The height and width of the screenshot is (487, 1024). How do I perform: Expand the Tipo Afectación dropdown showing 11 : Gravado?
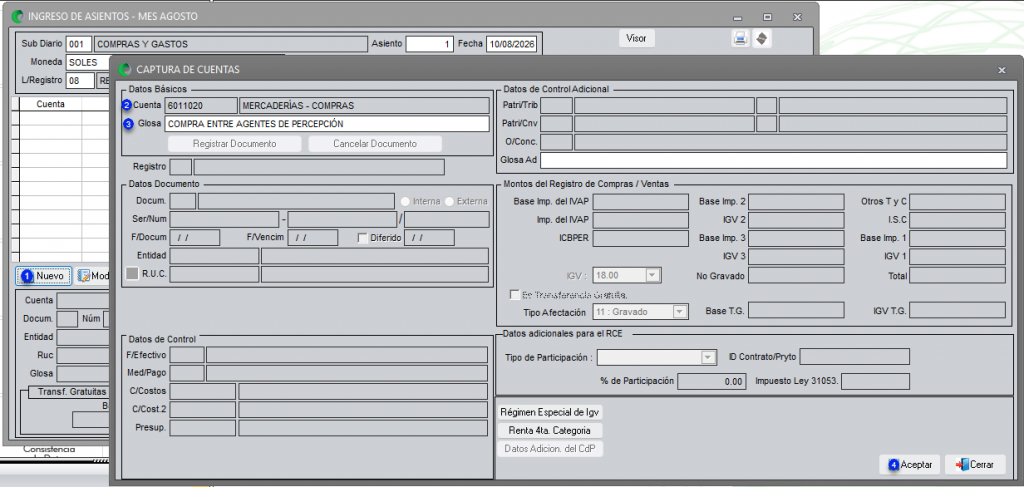[680, 312]
